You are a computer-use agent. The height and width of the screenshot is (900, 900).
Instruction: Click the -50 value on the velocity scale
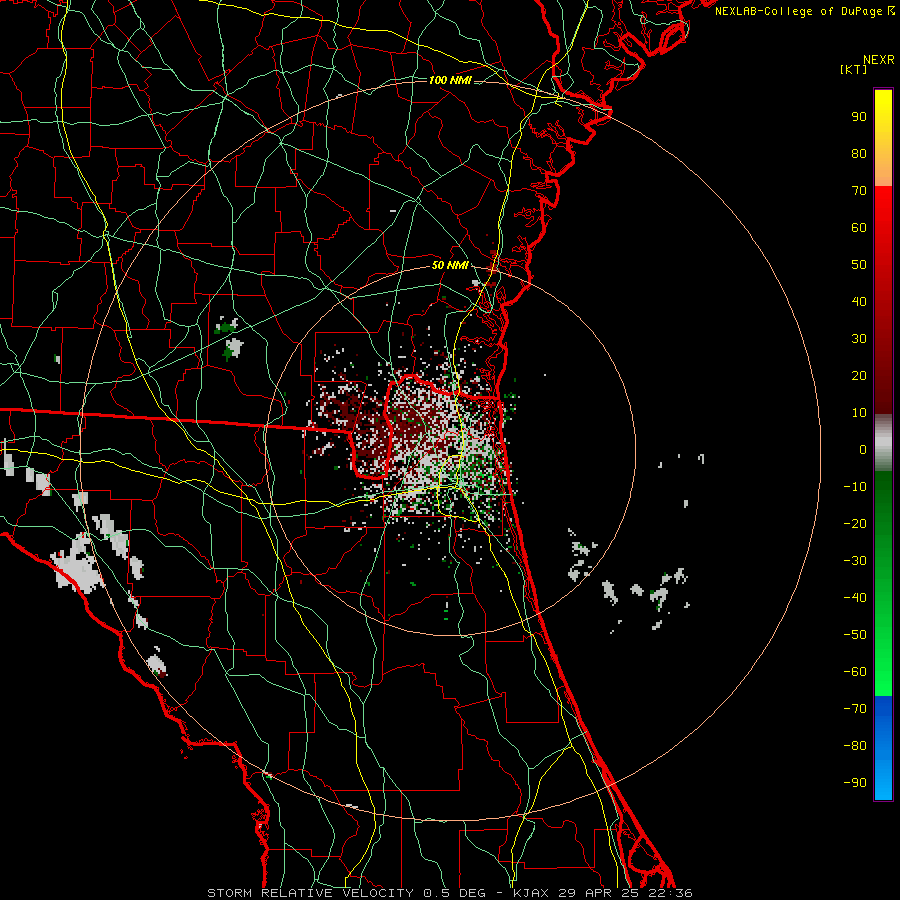[855, 635]
